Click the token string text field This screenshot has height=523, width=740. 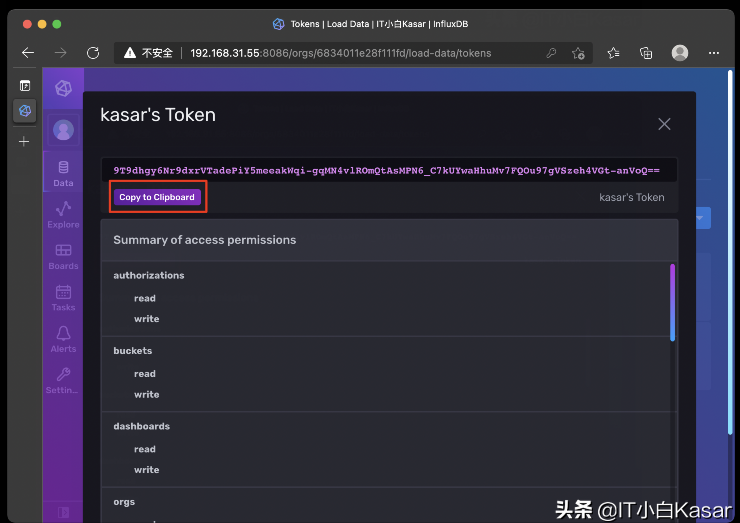[389, 170]
